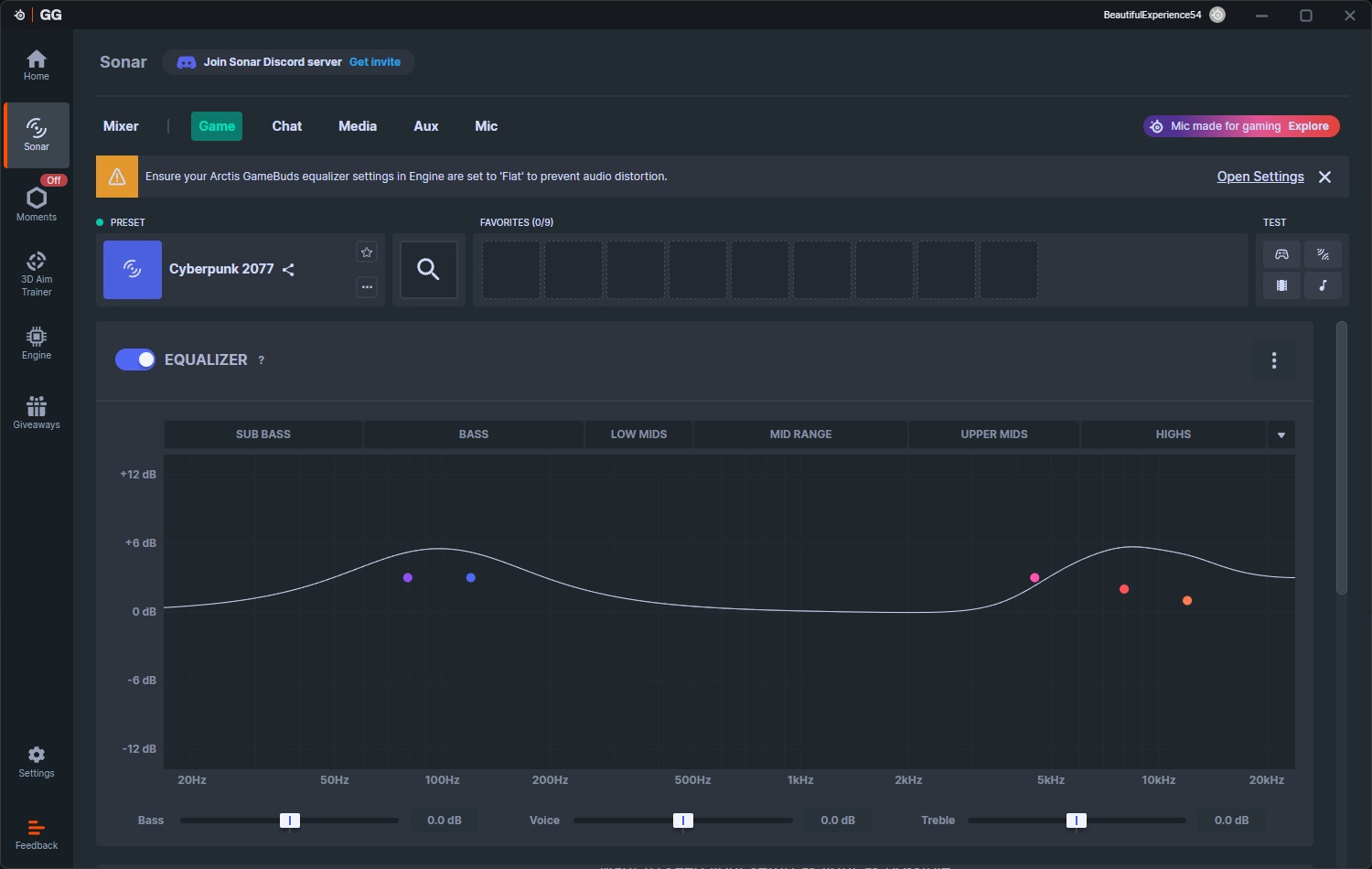Click the preset search magnifier icon
Image resolution: width=1372 pixels, height=869 pixels.
pos(428,269)
